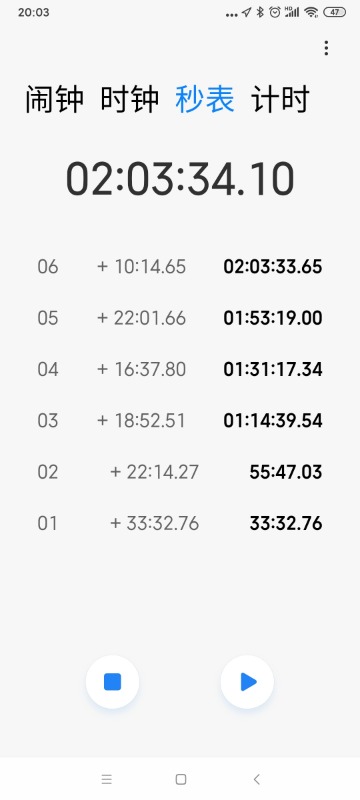Tap the main elapsed time 02:03:34.10
360x800 pixels.
180,179
